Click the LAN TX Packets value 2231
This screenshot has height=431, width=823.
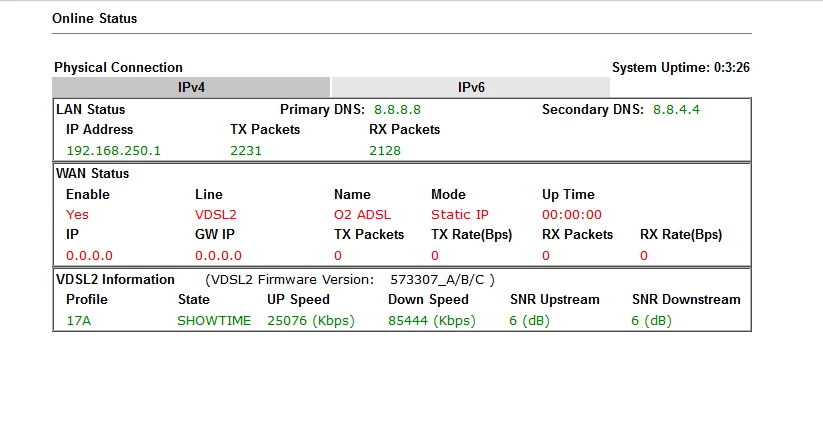point(245,150)
